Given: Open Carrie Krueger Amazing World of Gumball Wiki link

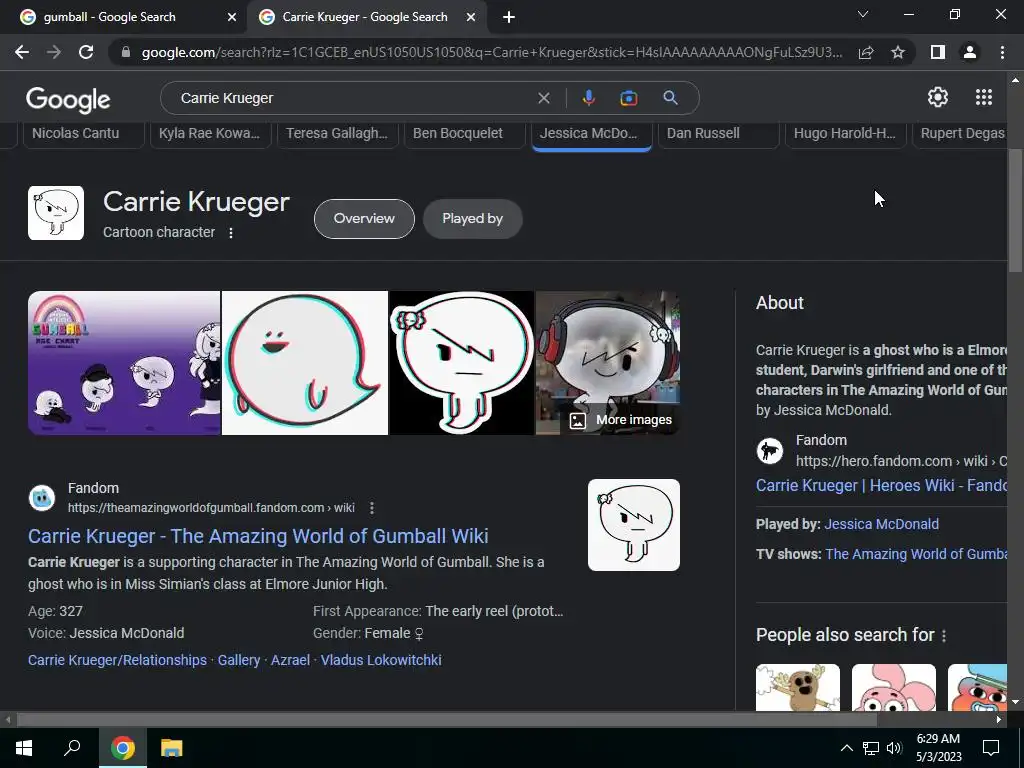Looking at the screenshot, I should (x=258, y=536).
